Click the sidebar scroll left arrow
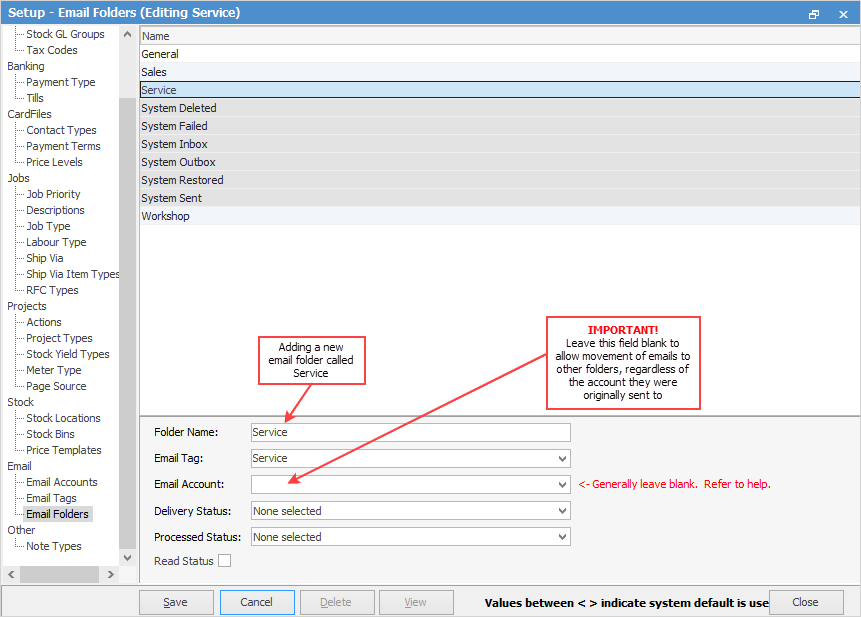 [x=11, y=574]
